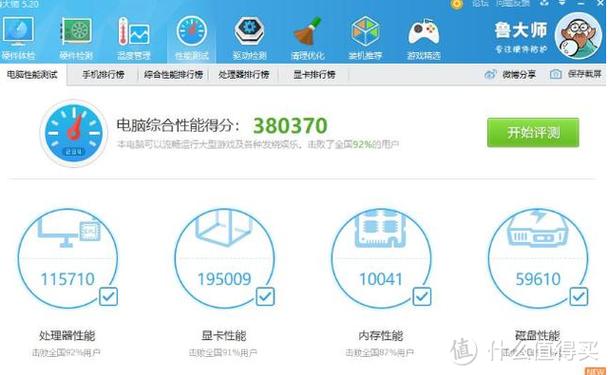
Task: Click the 磁盘性能 label
Action: [537, 335]
